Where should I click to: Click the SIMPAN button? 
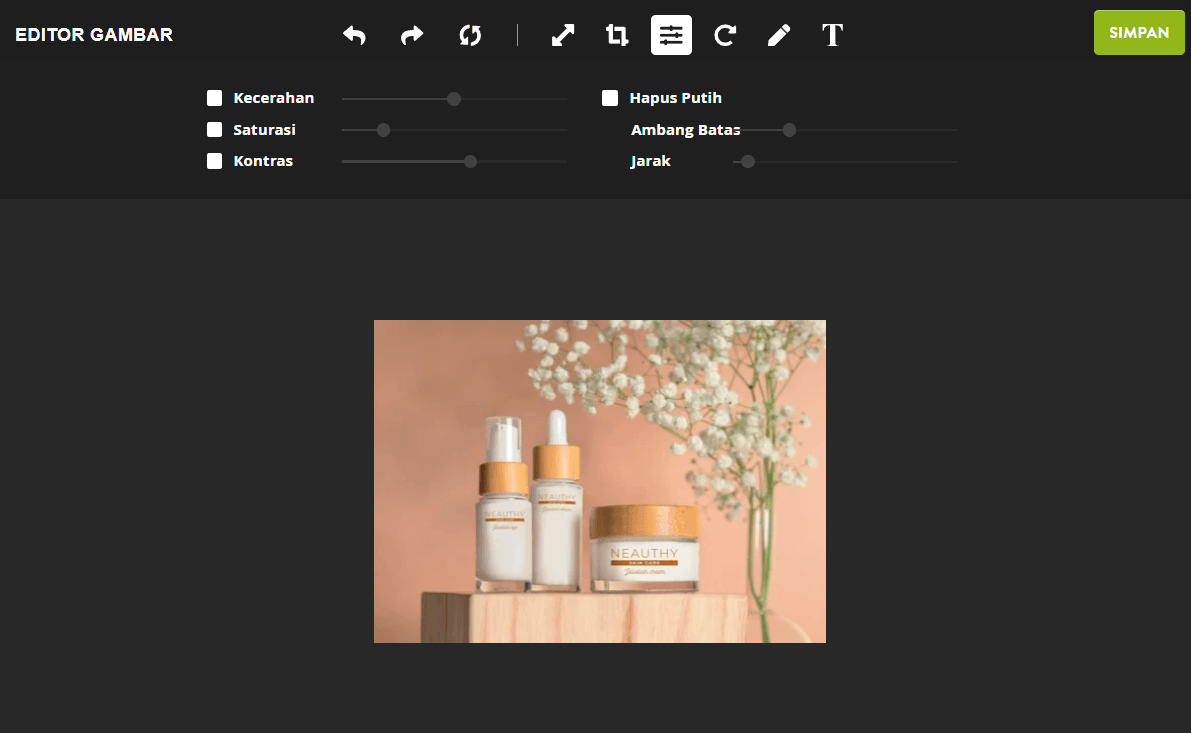tap(1138, 32)
